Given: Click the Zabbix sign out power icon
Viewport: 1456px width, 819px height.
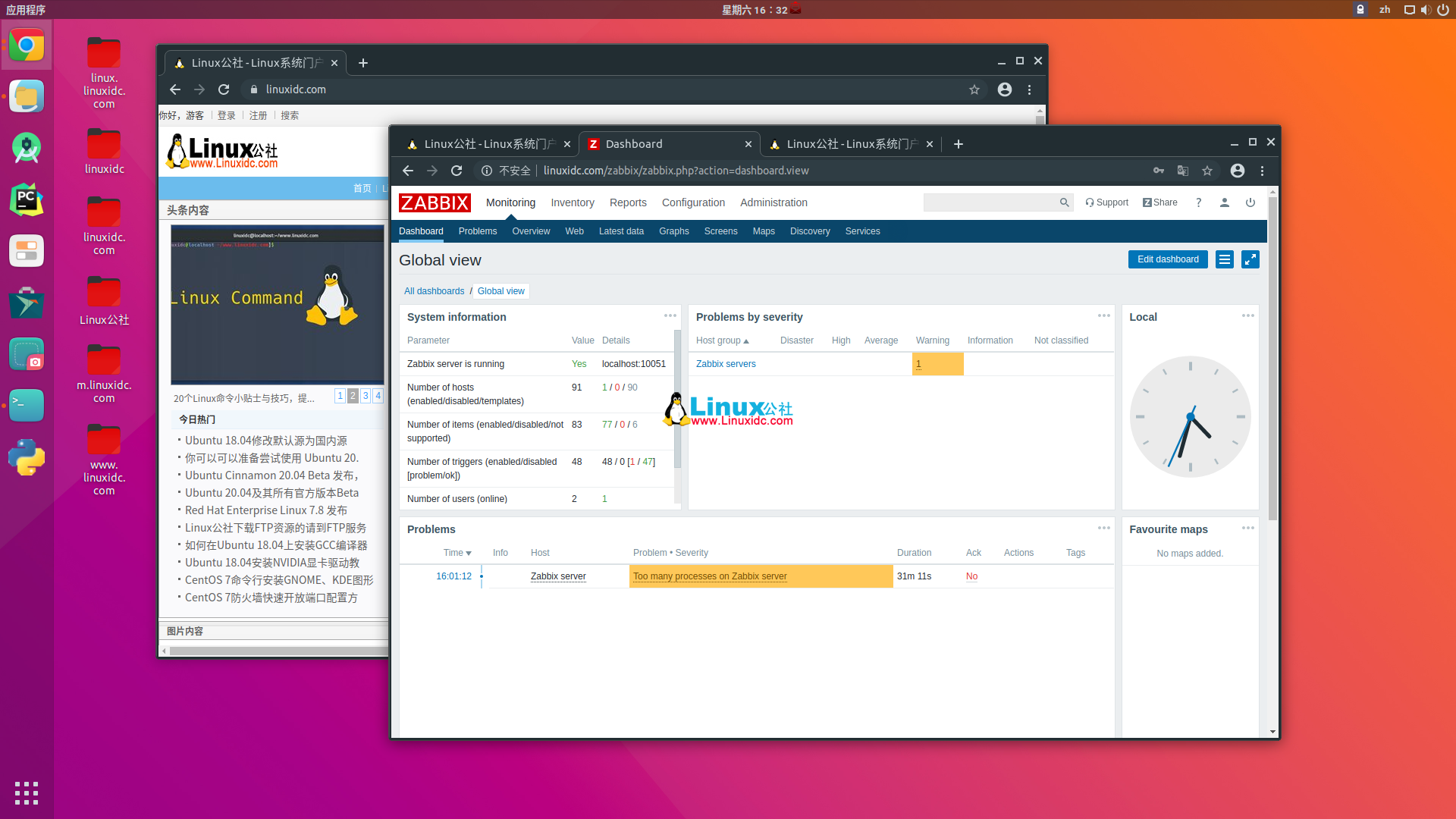Looking at the screenshot, I should click(1250, 202).
